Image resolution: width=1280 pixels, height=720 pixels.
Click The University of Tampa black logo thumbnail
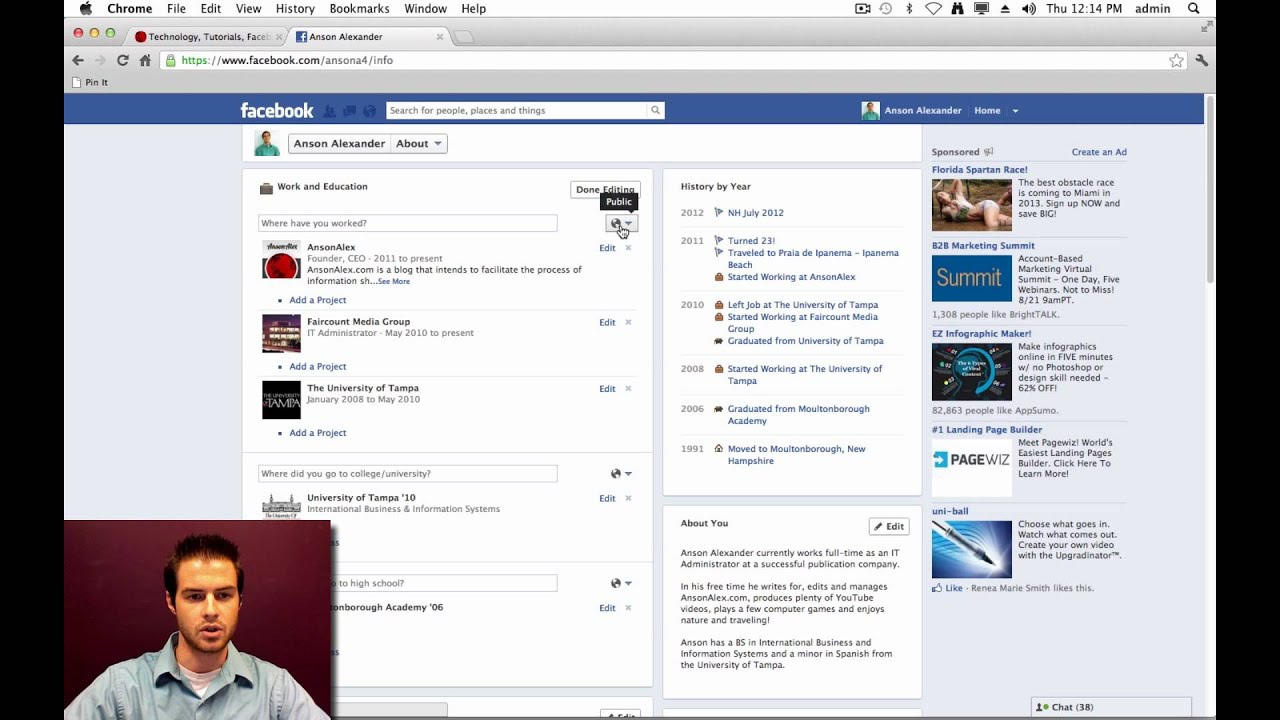pos(281,400)
